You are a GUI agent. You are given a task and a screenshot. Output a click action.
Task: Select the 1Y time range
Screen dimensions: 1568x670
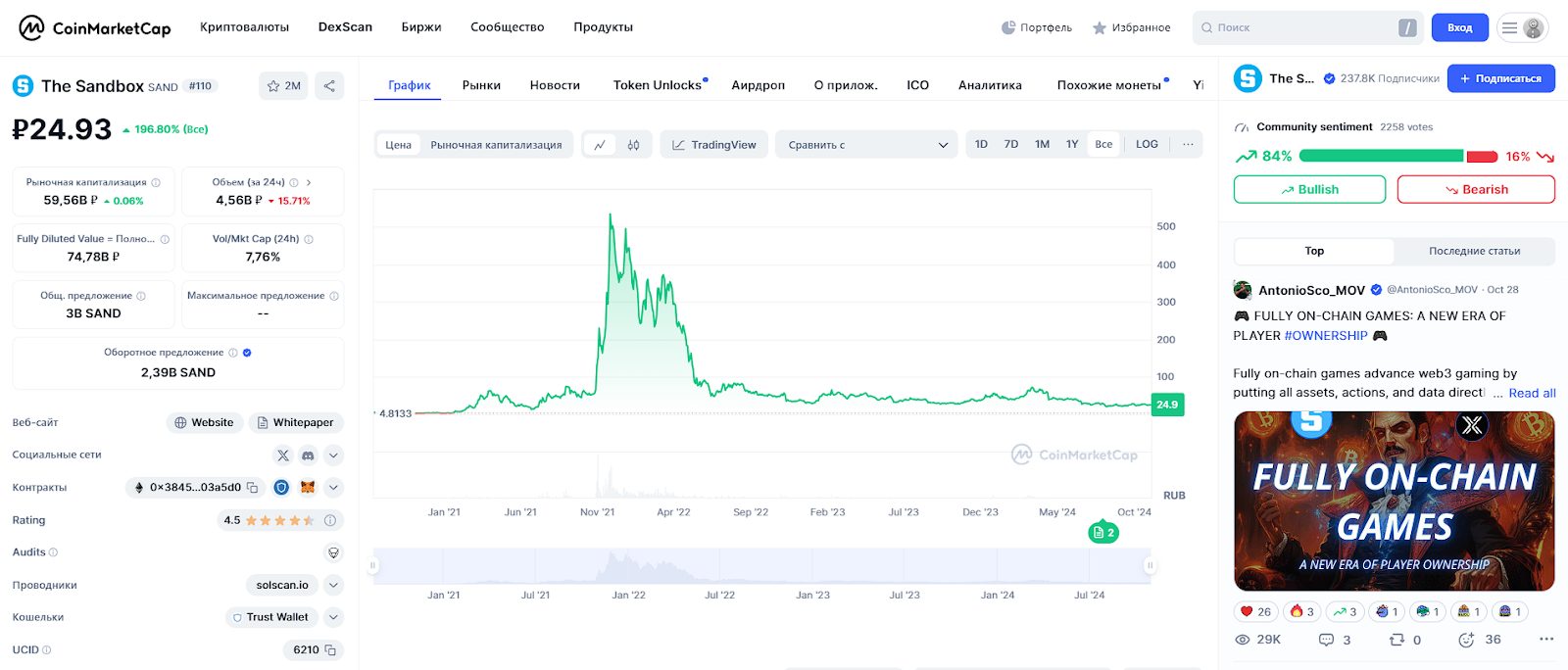(1072, 144)
